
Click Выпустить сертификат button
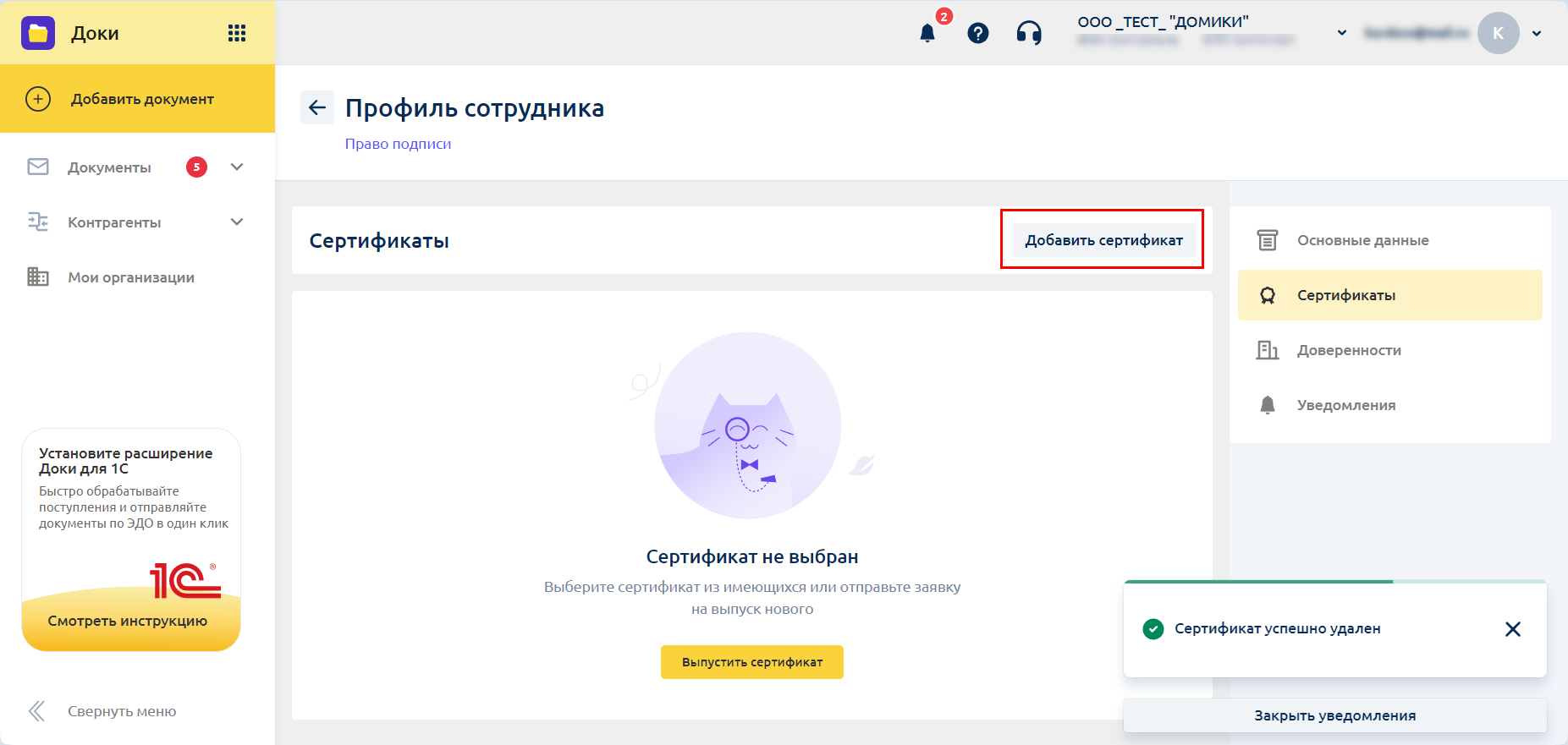point(751,662)
